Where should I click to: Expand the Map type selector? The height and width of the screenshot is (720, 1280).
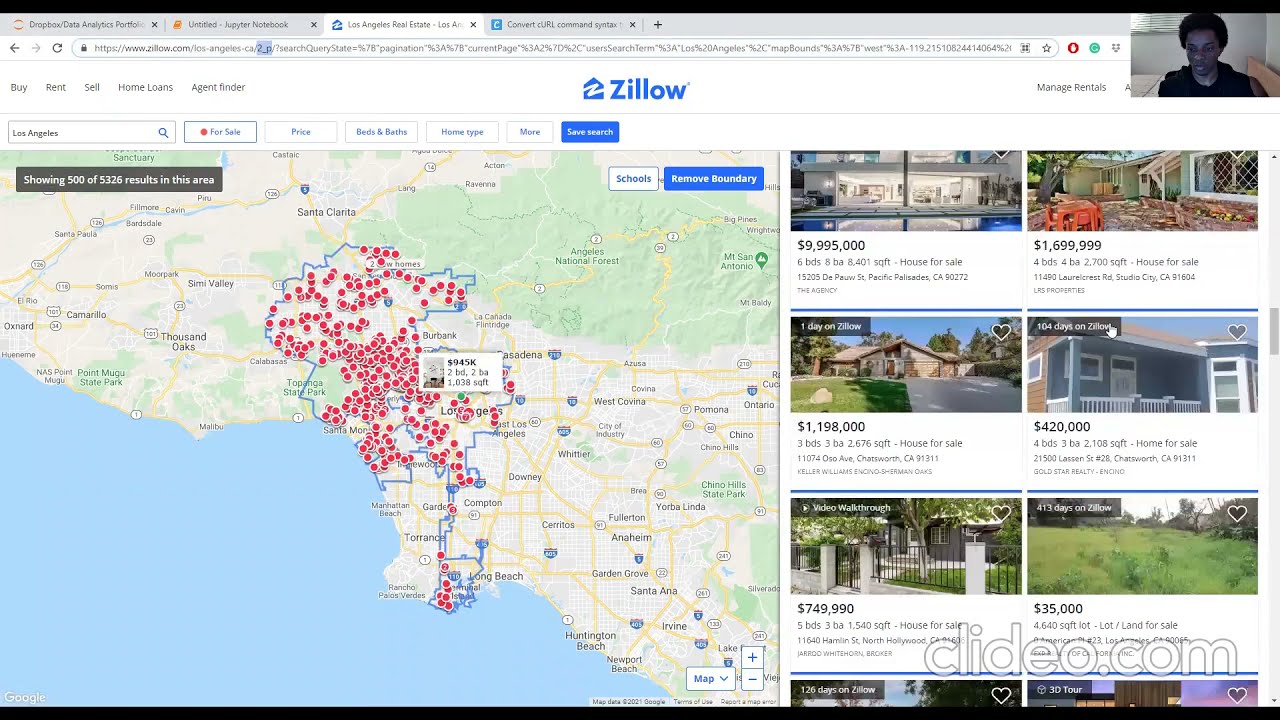[x=711, y=678]
